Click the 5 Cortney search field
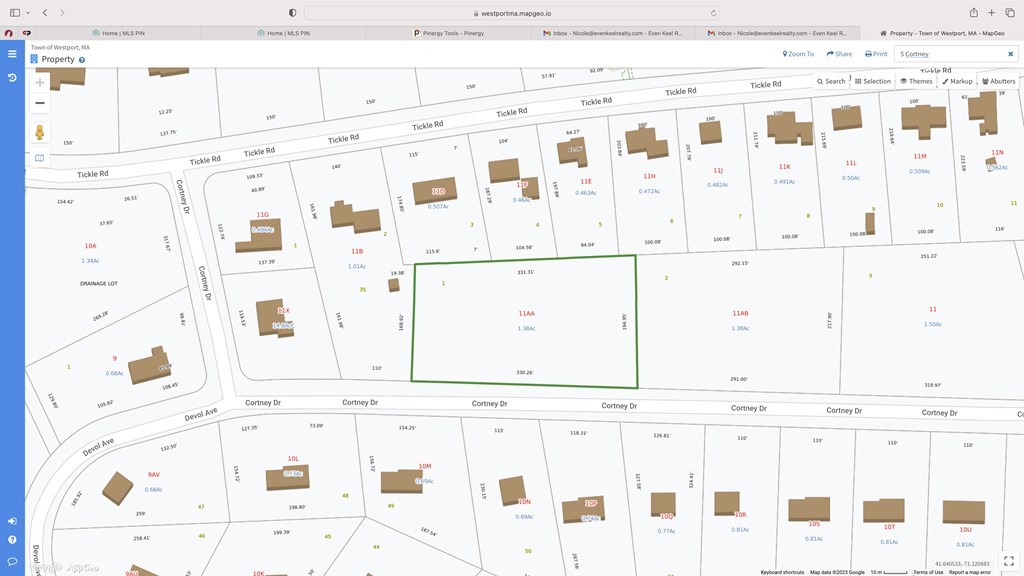This screenshot has height=576, width=1024. point(948,54)
